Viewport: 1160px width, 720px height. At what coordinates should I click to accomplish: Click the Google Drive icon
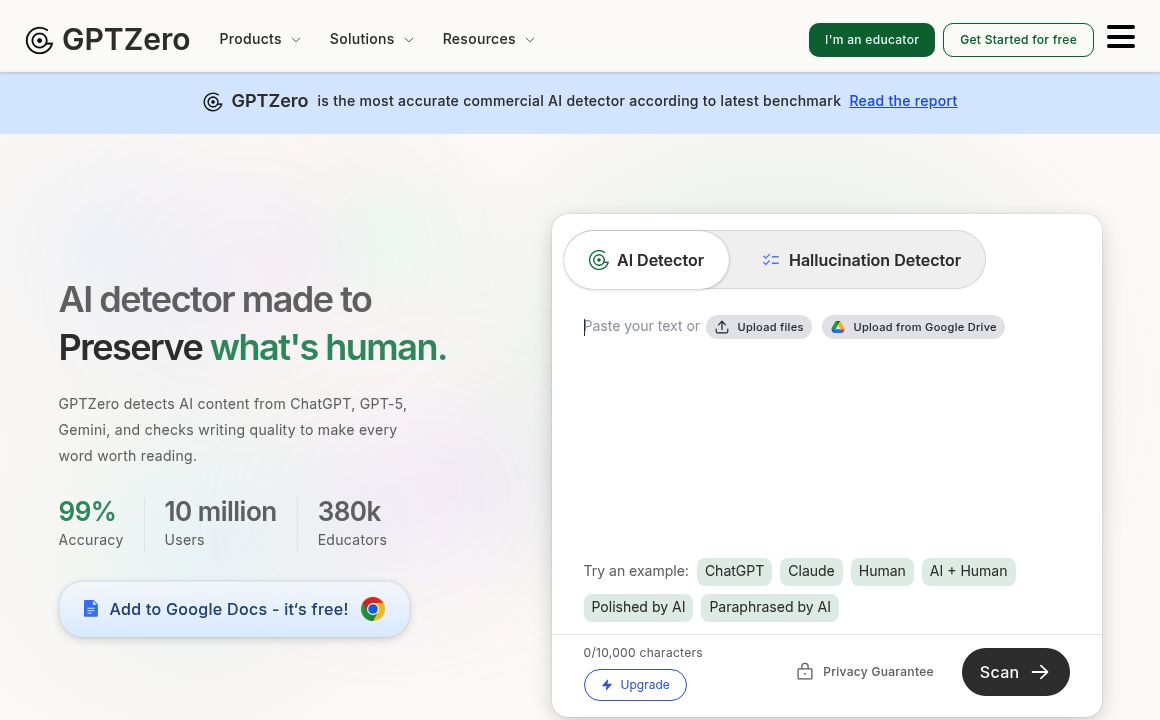point(838,327)
